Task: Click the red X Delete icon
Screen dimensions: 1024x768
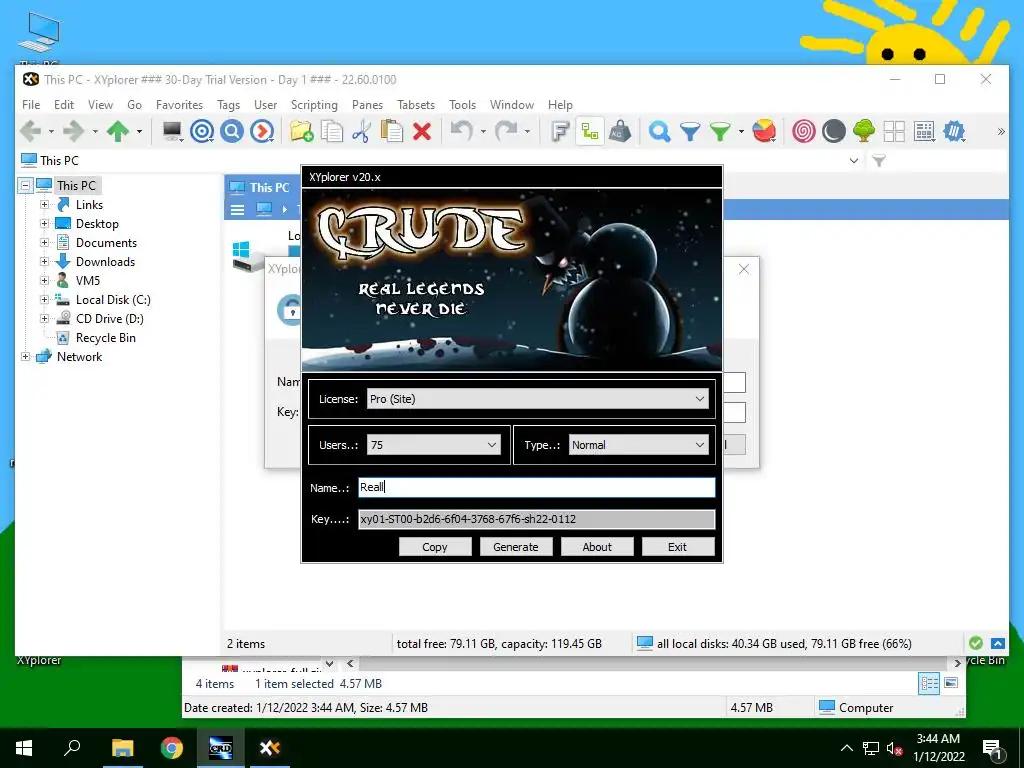Action: coord(422,131)
